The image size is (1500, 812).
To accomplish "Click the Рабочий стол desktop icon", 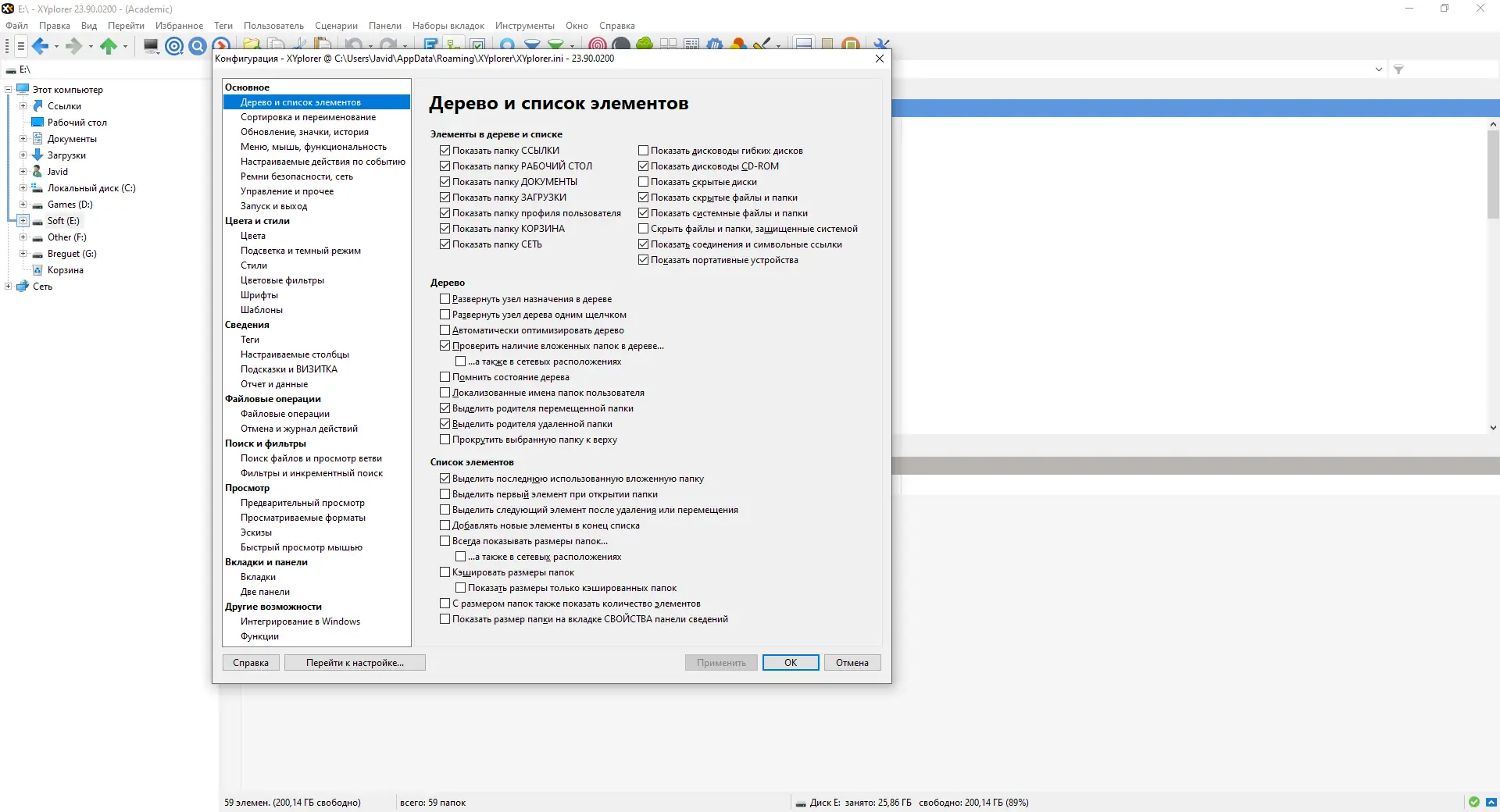I will point(37,122).
